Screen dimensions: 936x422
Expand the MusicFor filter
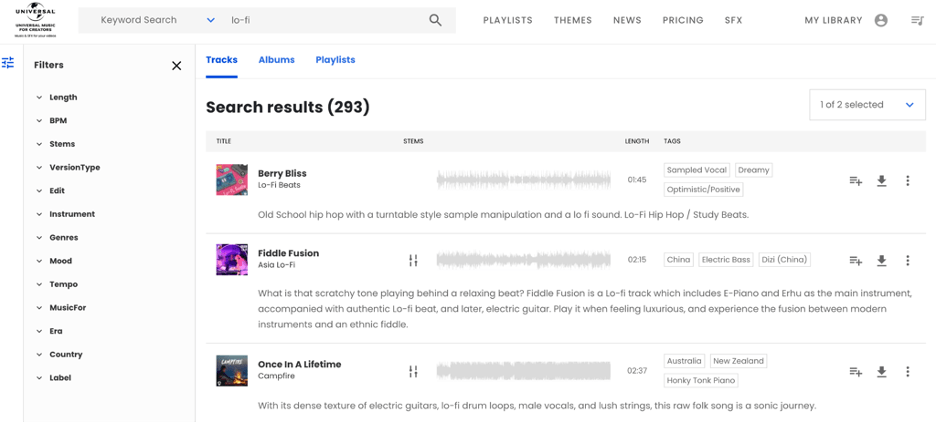point(61,307)
